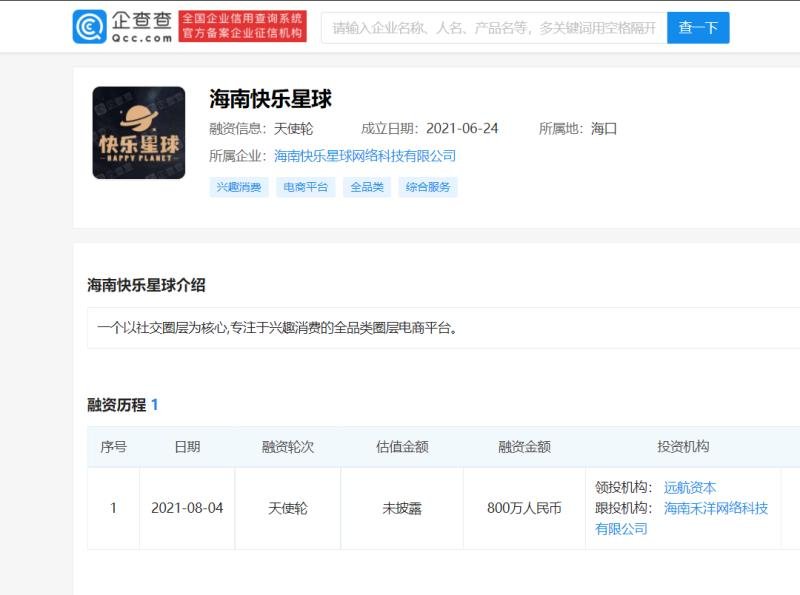Click the 海南快乐星球介绍 section heading
800x595 pixels.
click(x=146, y=285)
